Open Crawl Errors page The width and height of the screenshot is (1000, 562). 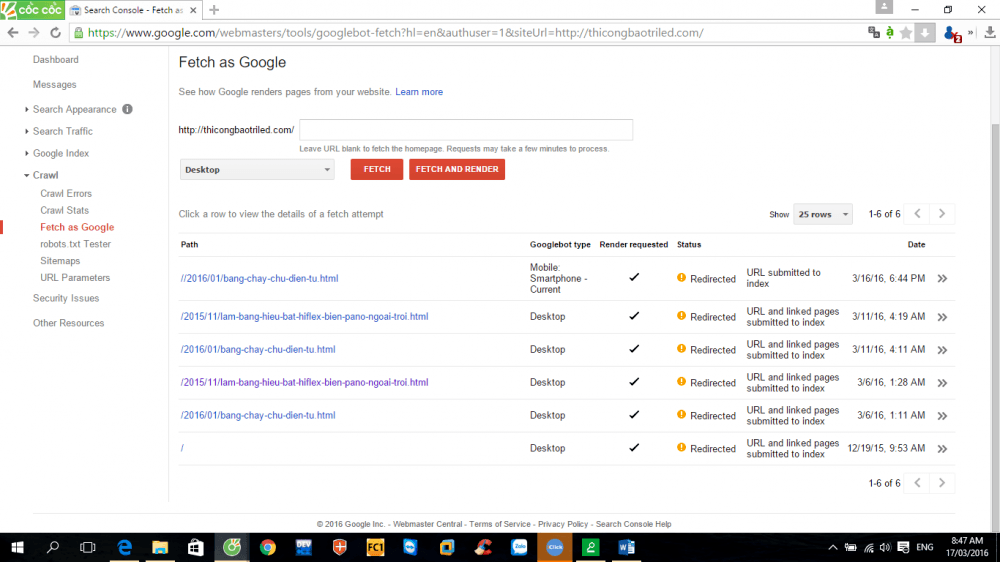click(66, 193)
